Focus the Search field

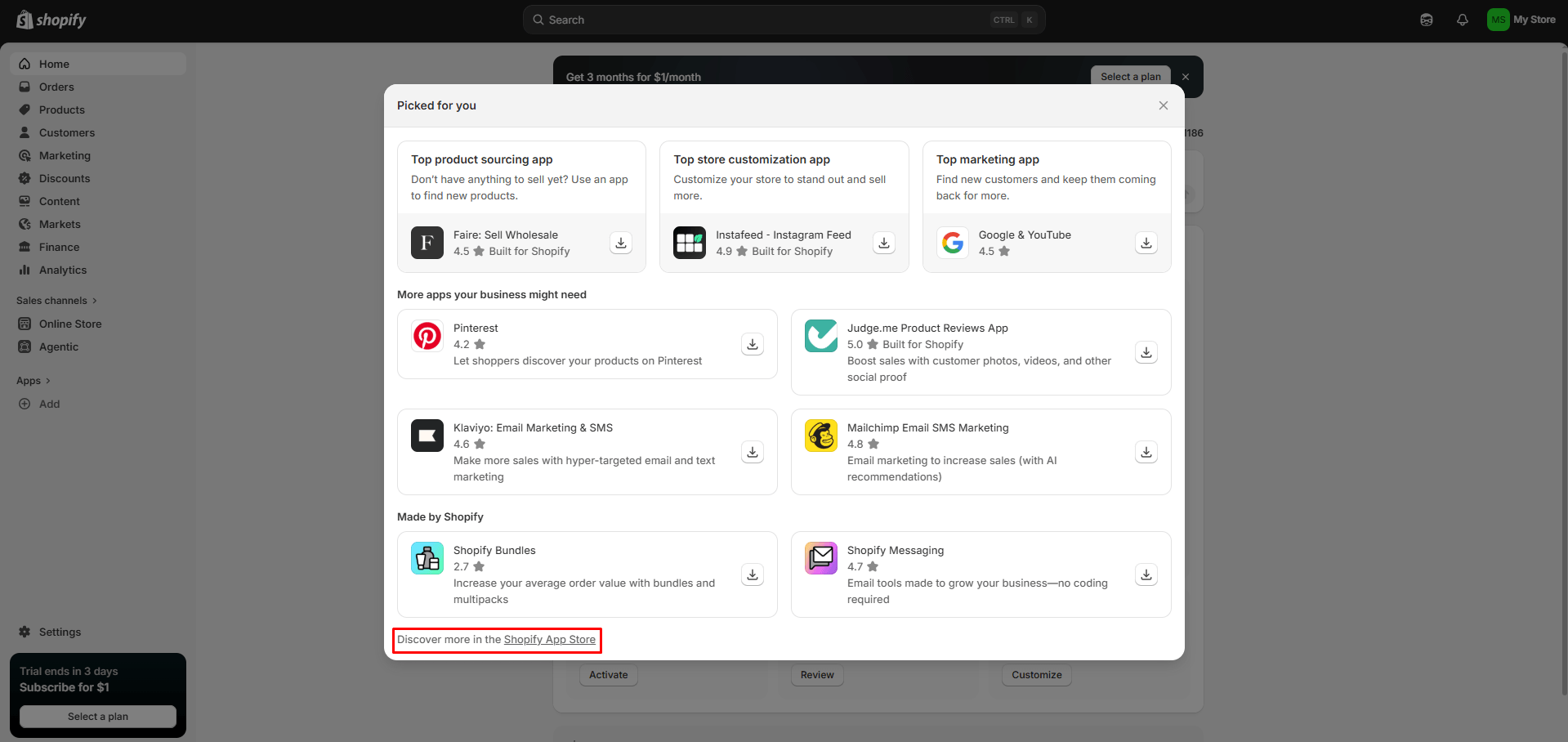784,20
